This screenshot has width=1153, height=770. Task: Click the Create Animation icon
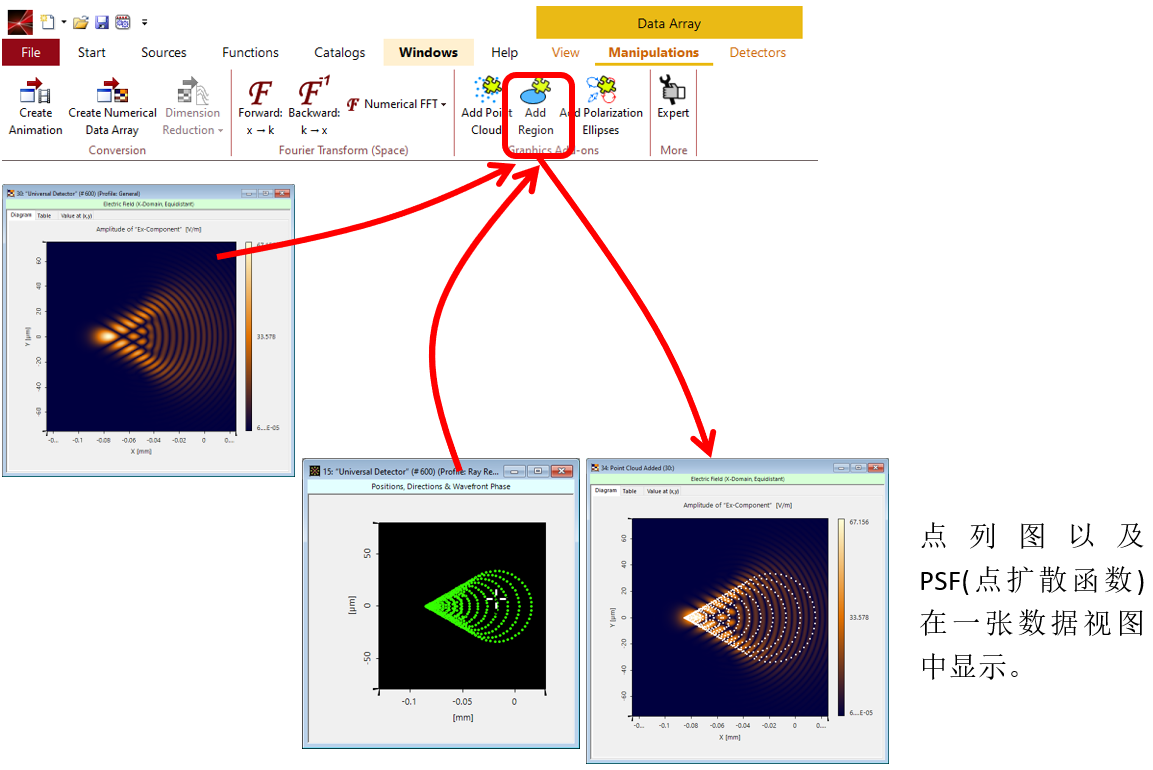36,93
